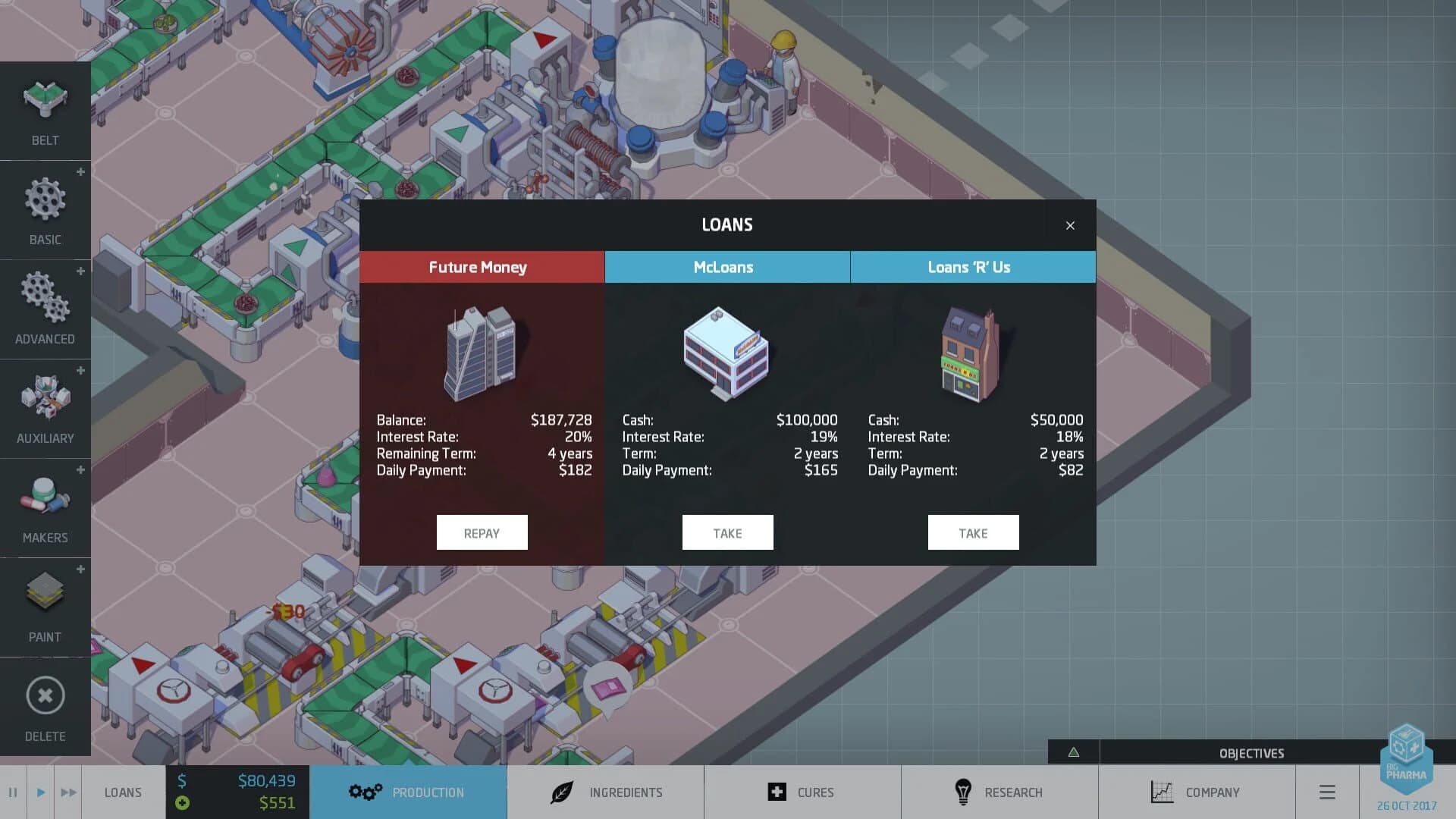Enable fast-forward game speed

tap(68, 792)
